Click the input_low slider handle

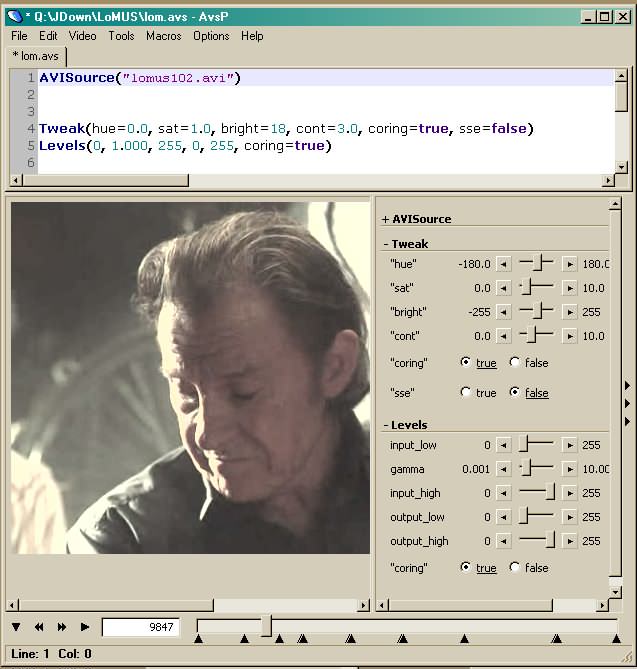tap(524, 444)
